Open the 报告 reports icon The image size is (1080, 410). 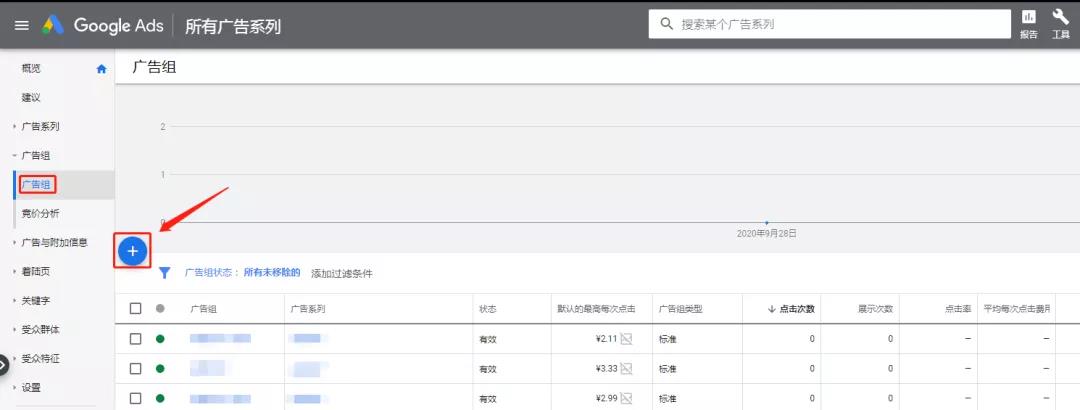[x=1028, y=24]
